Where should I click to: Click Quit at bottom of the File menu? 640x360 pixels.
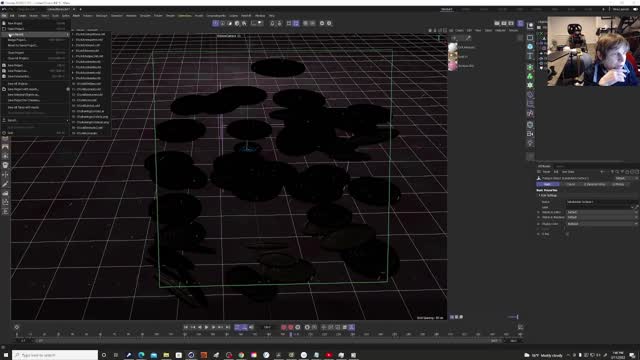pyautogui.click(x=10, y=133)
